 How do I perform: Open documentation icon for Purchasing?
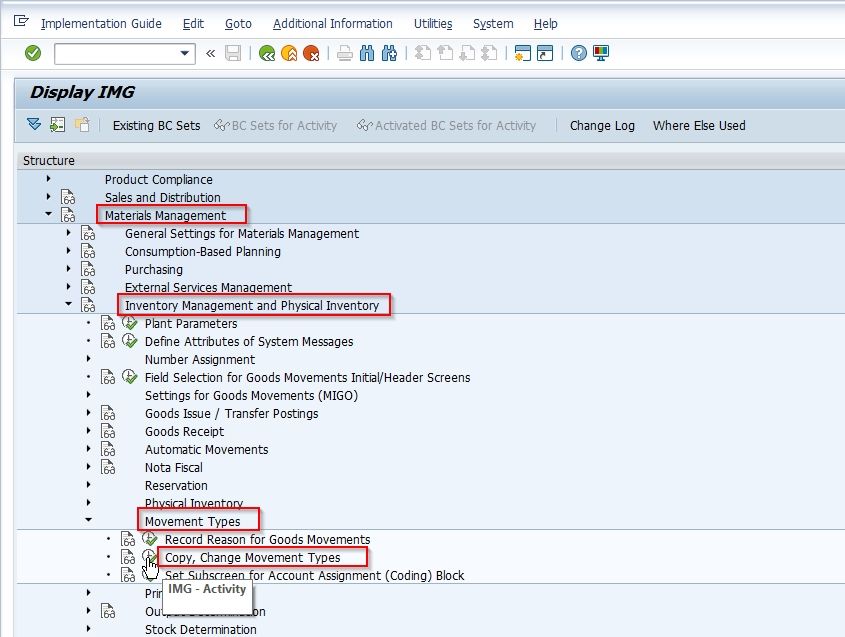coord(88,270)
